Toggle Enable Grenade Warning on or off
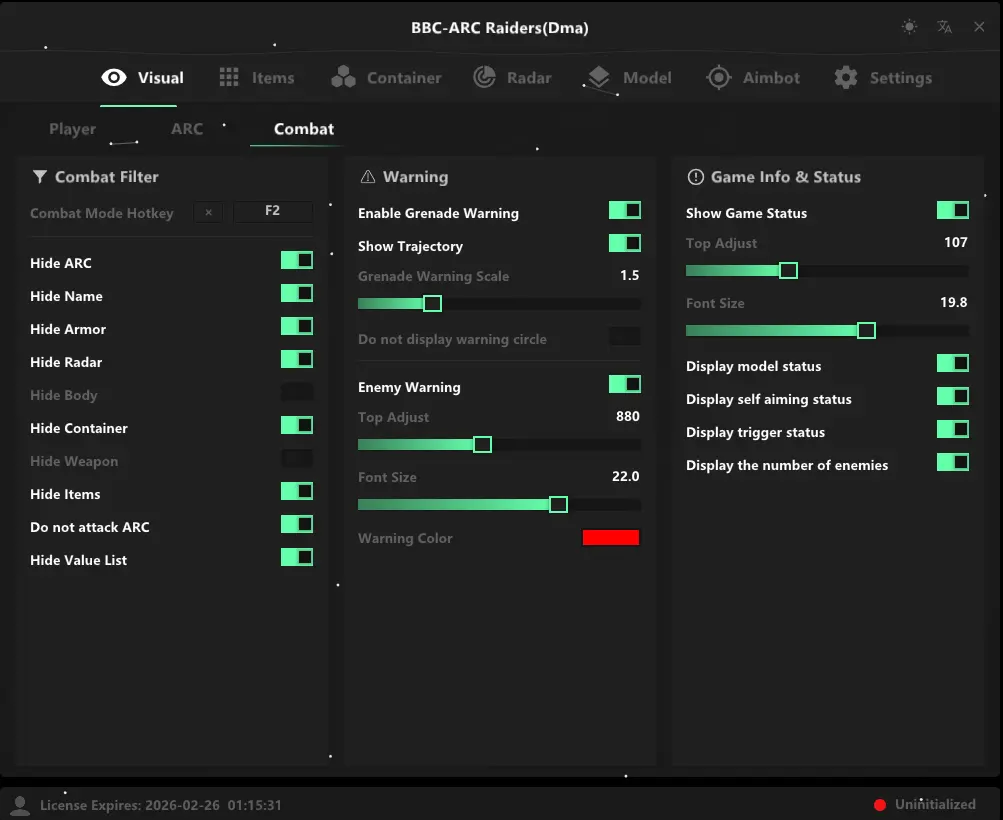Image resolution: width=1003 pixels, height=820 pixels. click(x=624, y=211)
